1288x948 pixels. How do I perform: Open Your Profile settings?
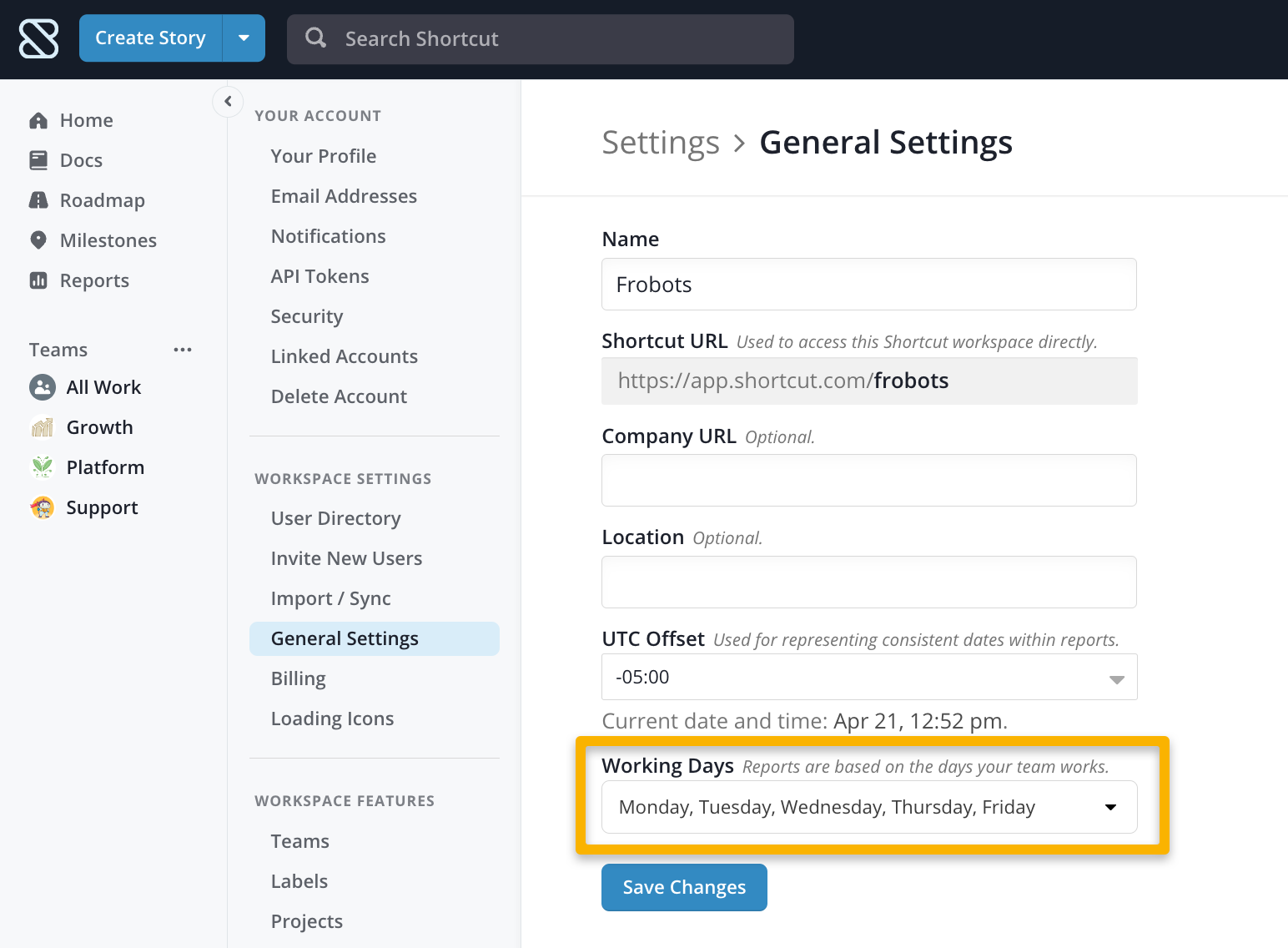pos(324,156)
